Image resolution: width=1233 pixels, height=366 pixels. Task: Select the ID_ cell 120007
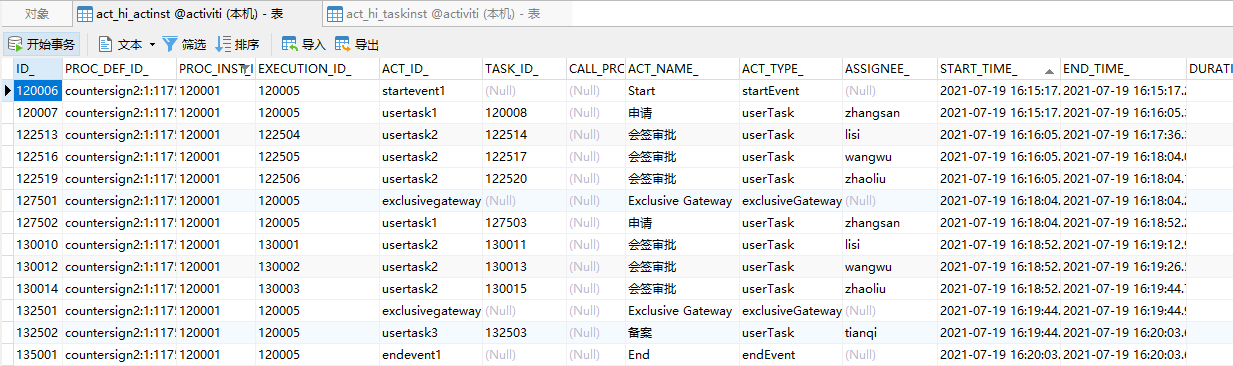pyautogui.click(x=37, y=112)
